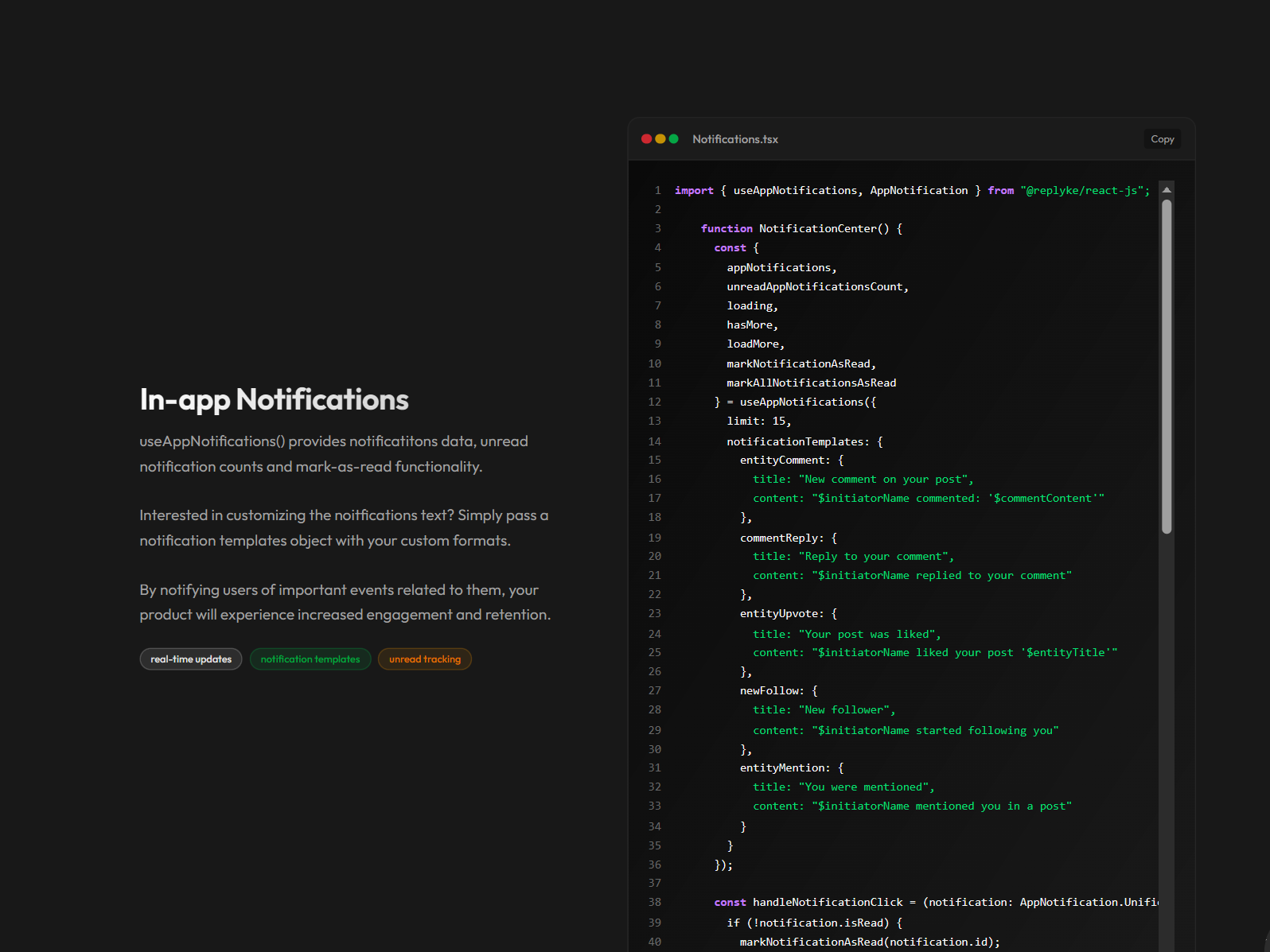Select the Notifications.tsx file name label
Viewport: 1270px width, 952px height.
point(734,139)
